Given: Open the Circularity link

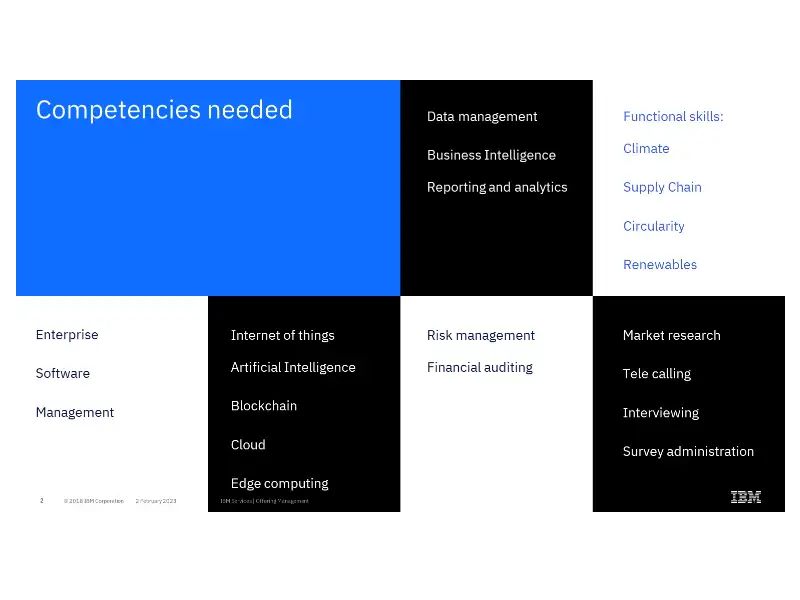Looking at the screenshot, I should tap(654, 226).
